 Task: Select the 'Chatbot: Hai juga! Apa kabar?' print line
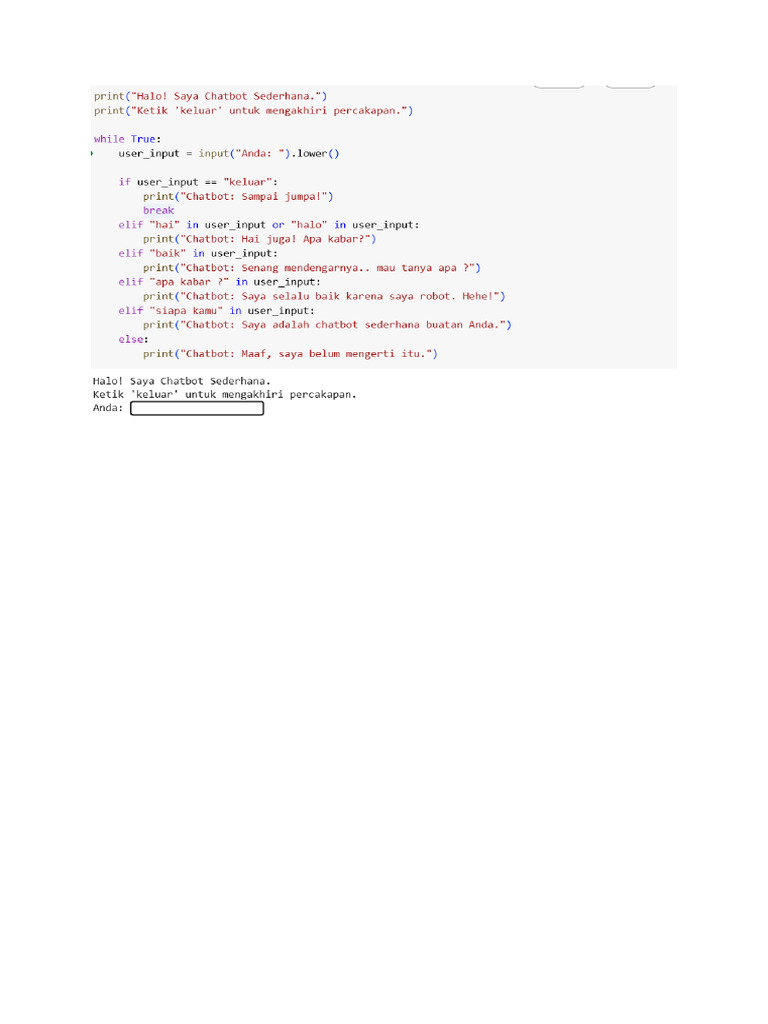(x=260, y=239)
